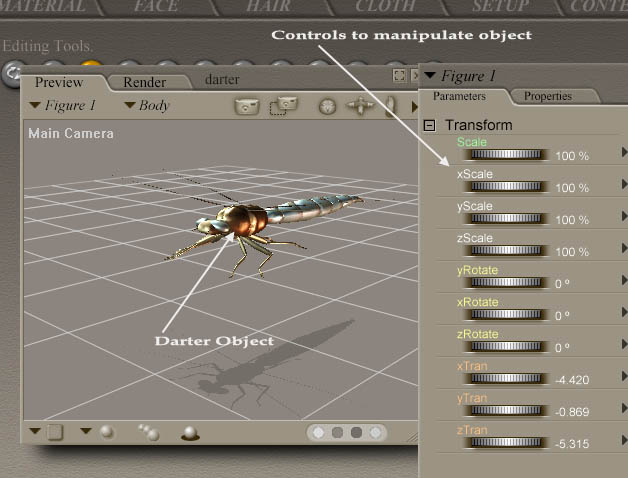
Task: Open the yTran dial options arrow
Action: click(624, 408)
